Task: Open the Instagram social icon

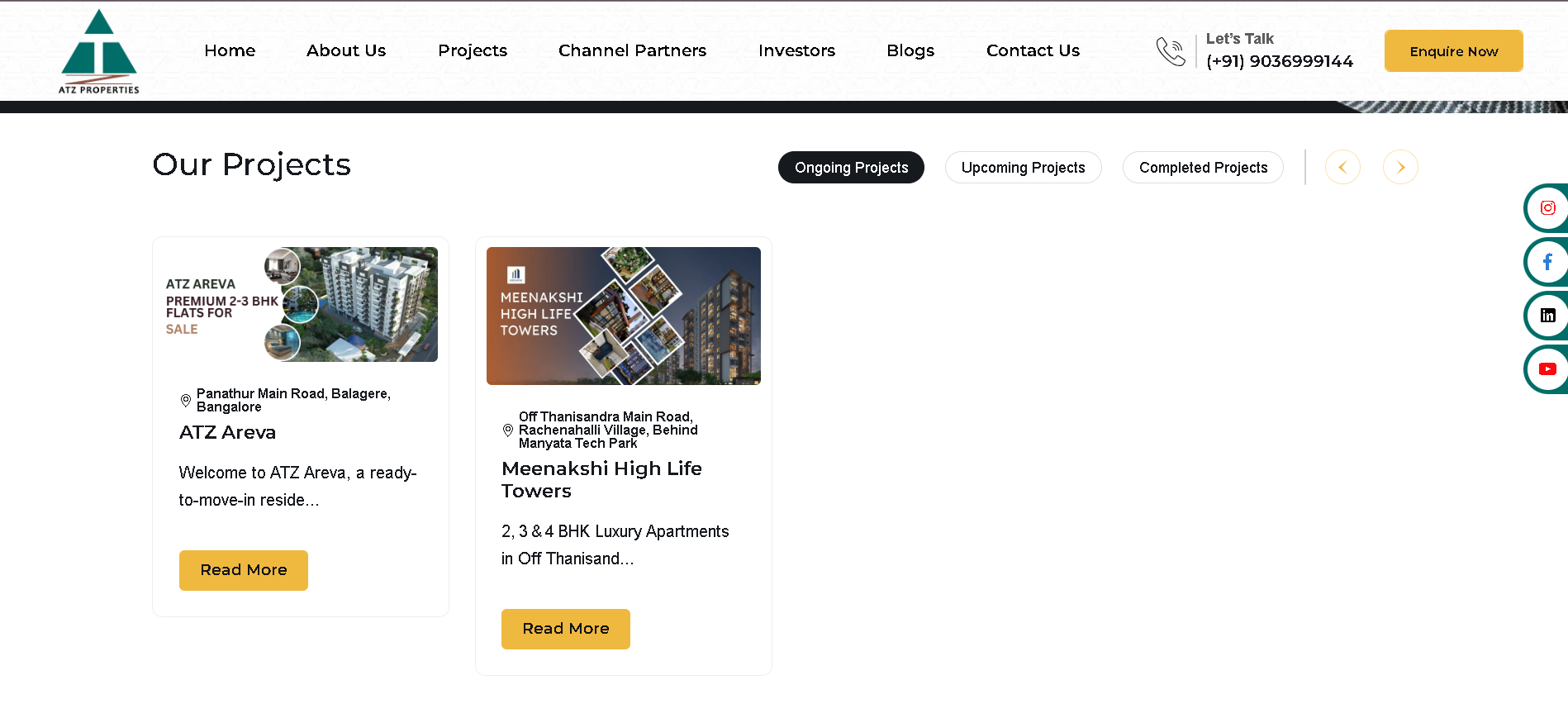Action: coord(1547,208)
